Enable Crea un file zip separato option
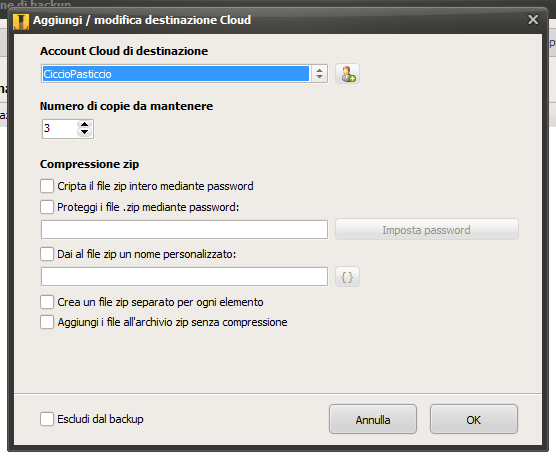556x458 pixels. pos(47,302)
